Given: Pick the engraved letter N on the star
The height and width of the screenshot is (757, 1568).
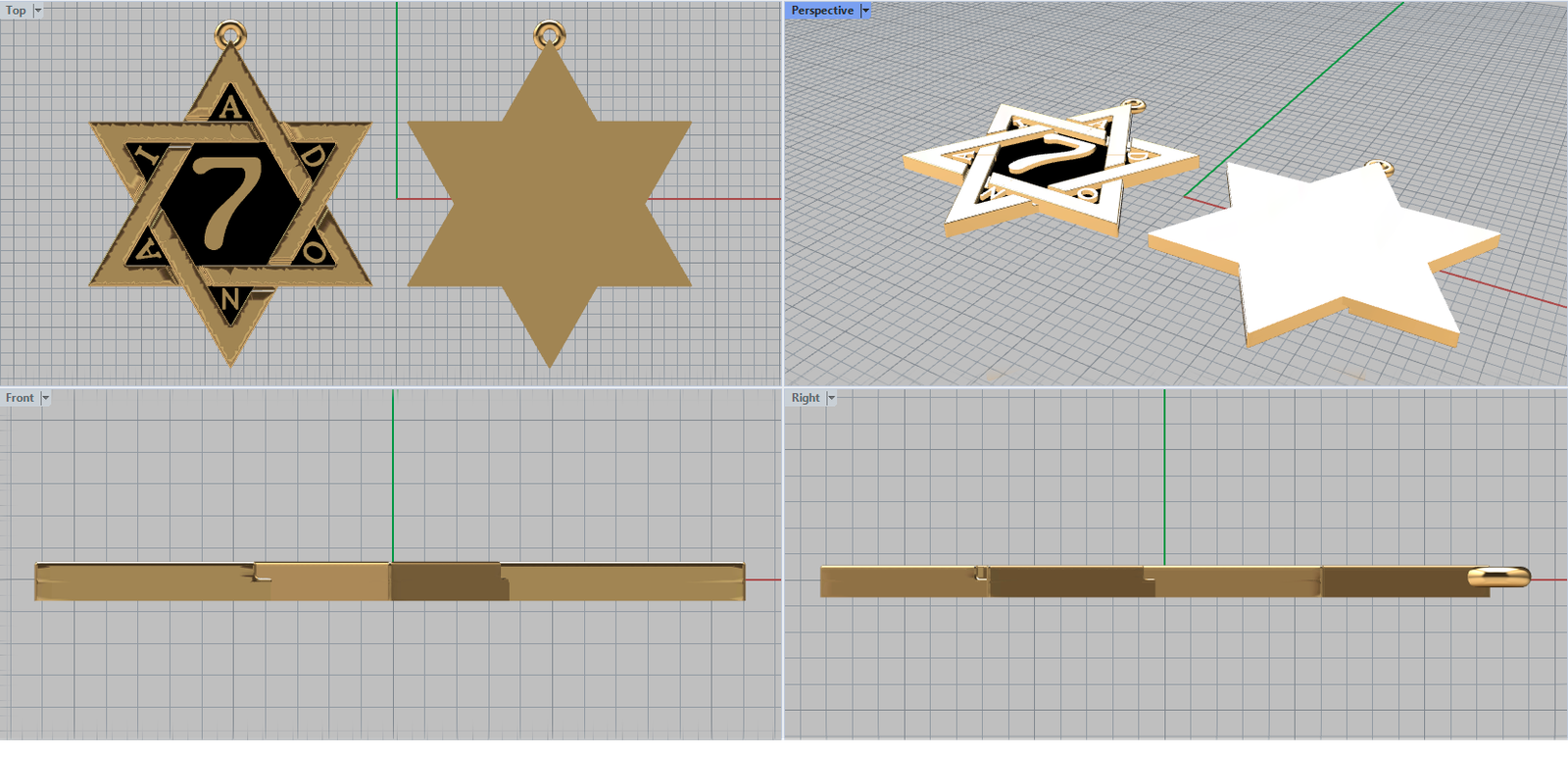Looking at the screenshot, I should [x=229, y=298].
